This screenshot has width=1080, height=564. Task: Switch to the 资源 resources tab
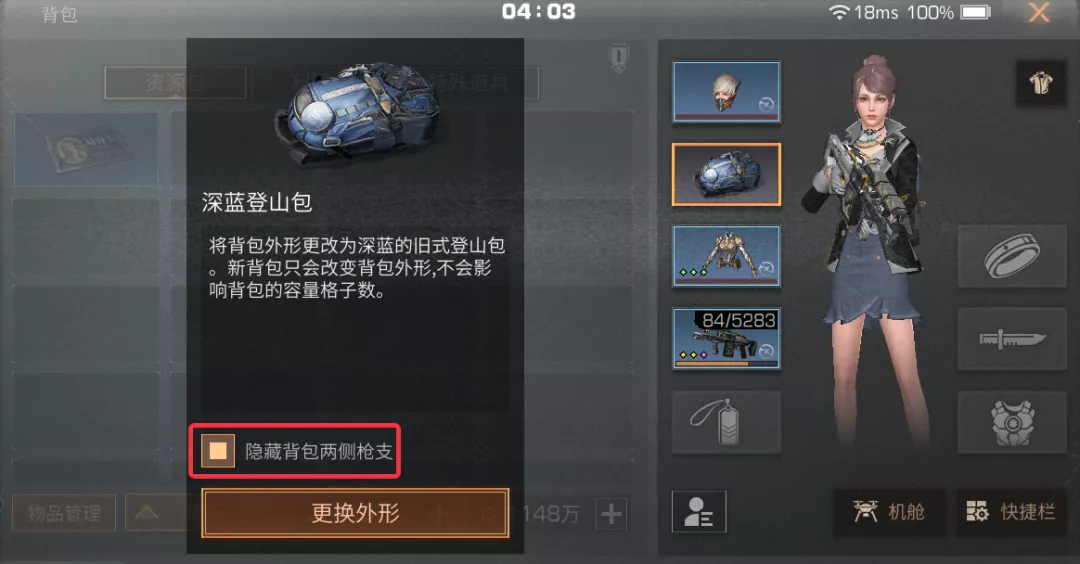coord(175,83)
